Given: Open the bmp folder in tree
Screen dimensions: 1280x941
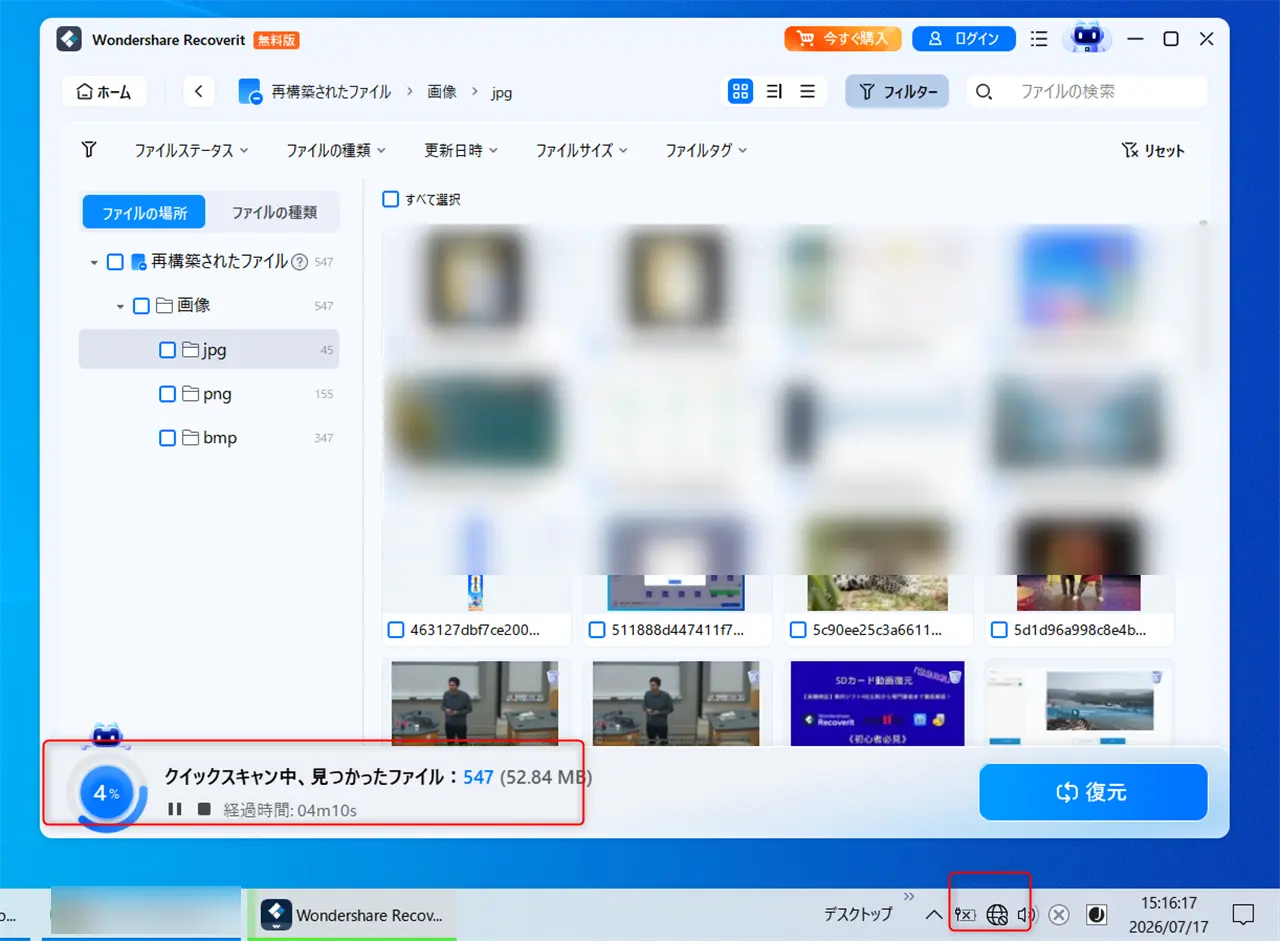Looking at the screenshot, I should point(209,438).
